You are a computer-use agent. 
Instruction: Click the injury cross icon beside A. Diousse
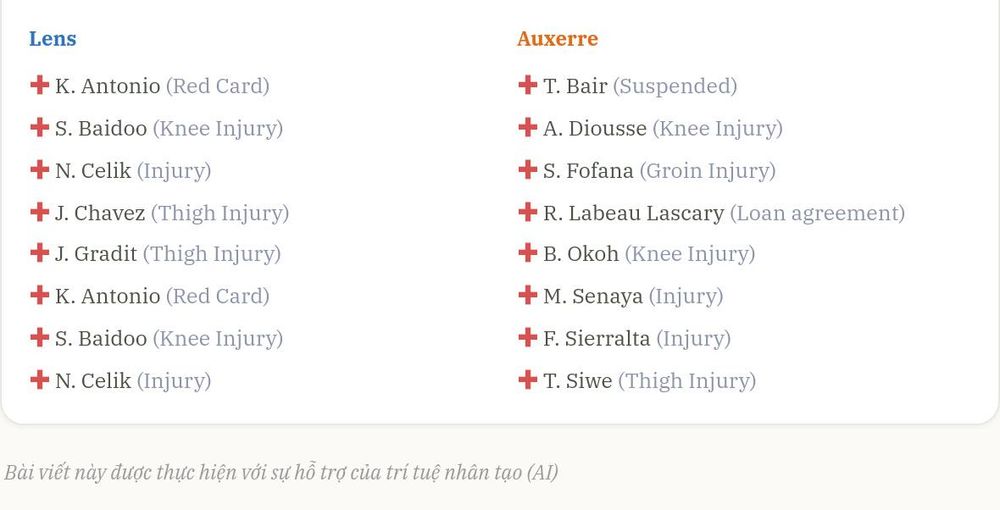pyautogui.click(x=527, y=127)
